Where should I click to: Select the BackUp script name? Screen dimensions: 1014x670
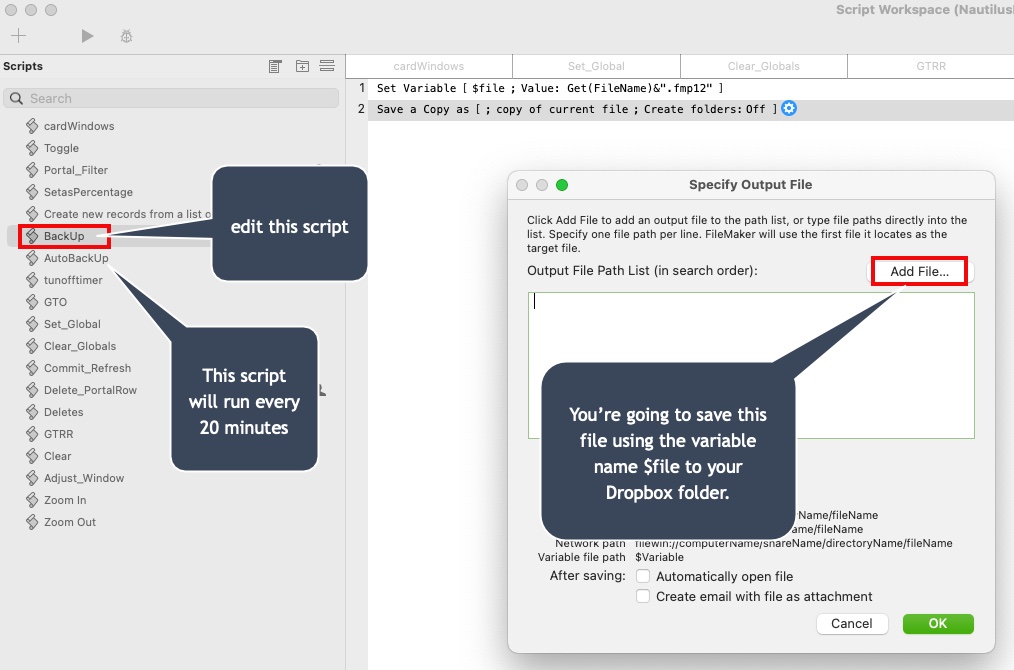point(64,236)
